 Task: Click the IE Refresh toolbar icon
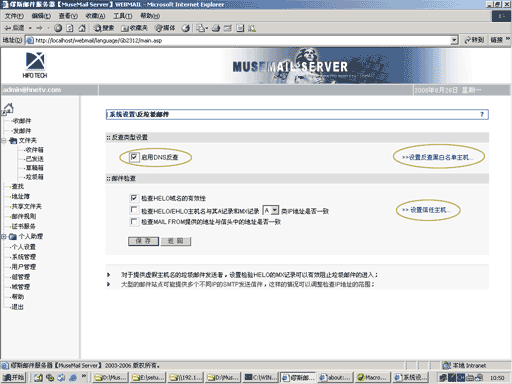point(70,28)
